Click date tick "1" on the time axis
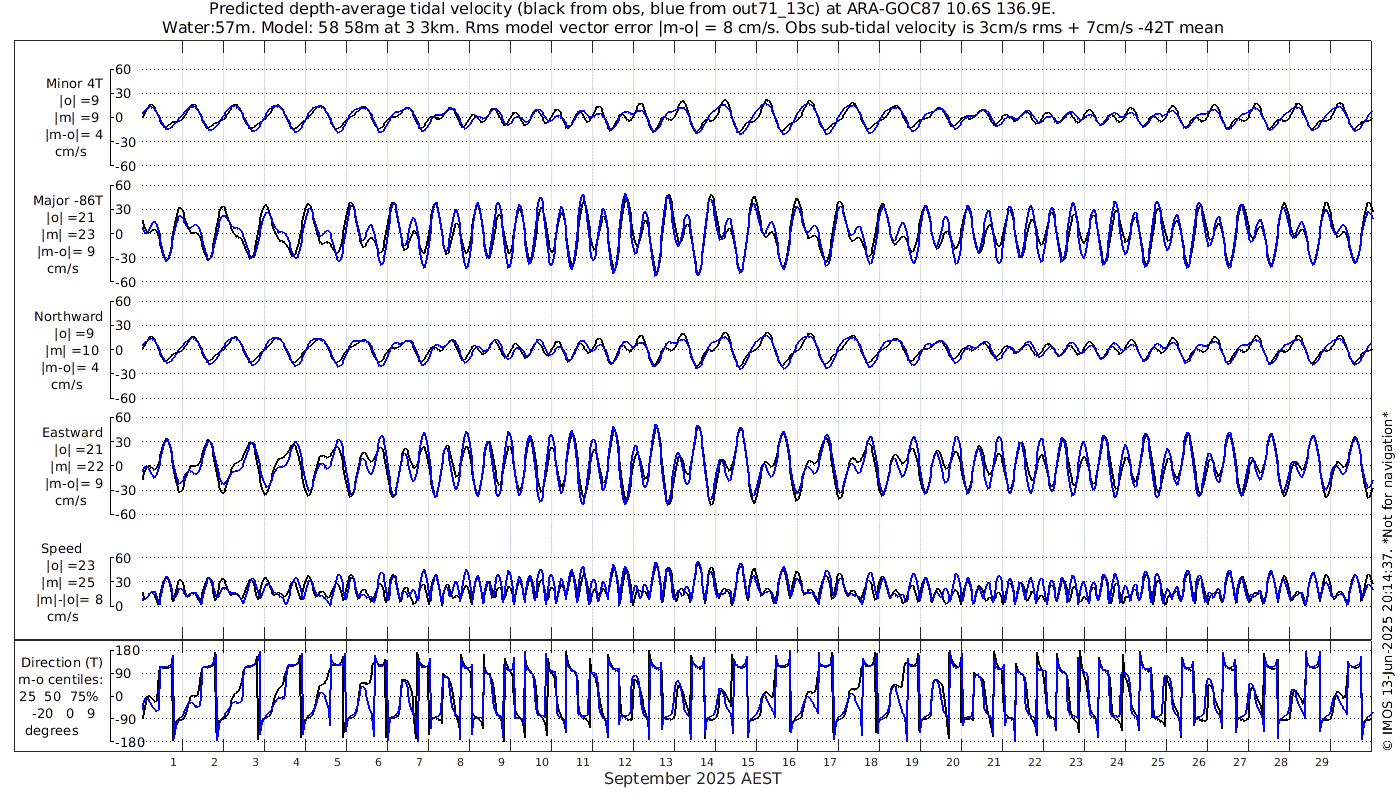This screenshot has width=1400, height=800. (173, 762)
